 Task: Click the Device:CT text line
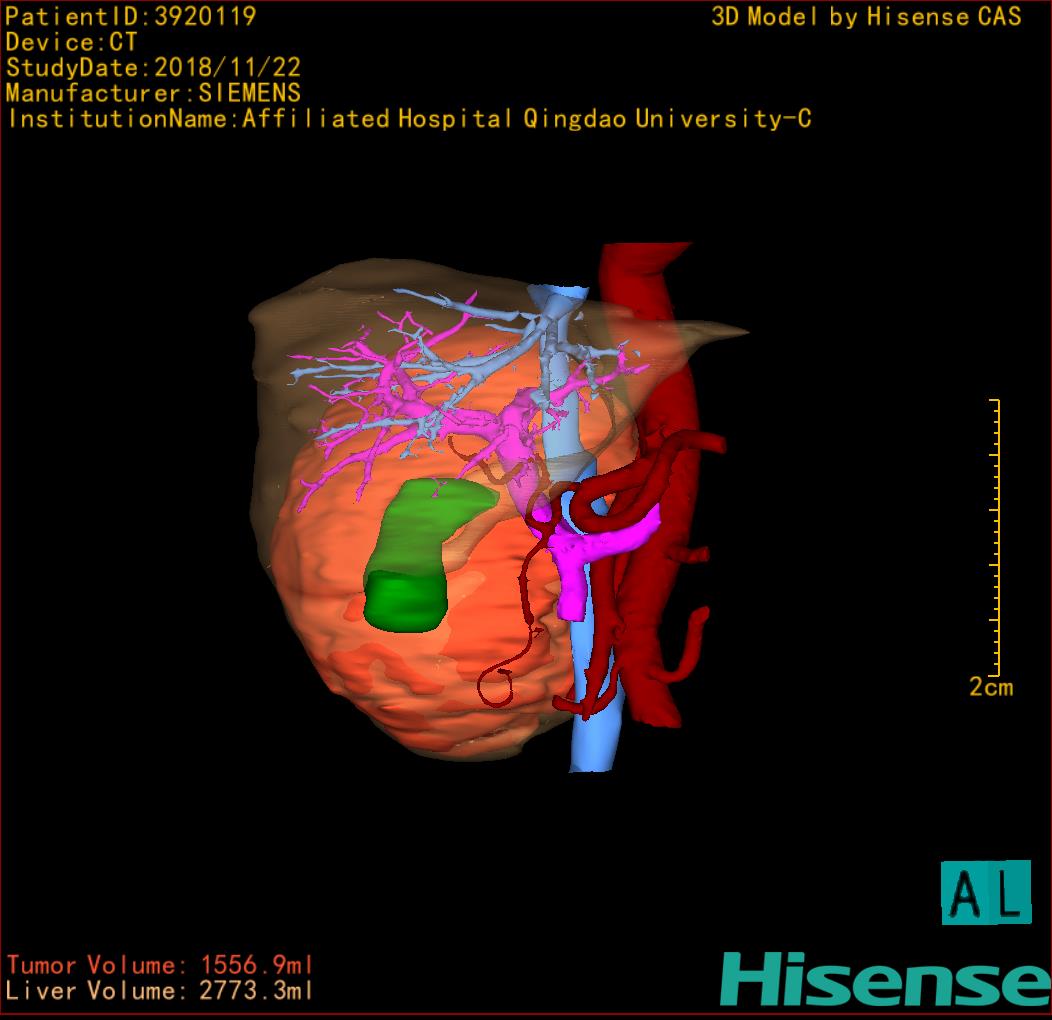pyautogui.click(x=71, y=42)
